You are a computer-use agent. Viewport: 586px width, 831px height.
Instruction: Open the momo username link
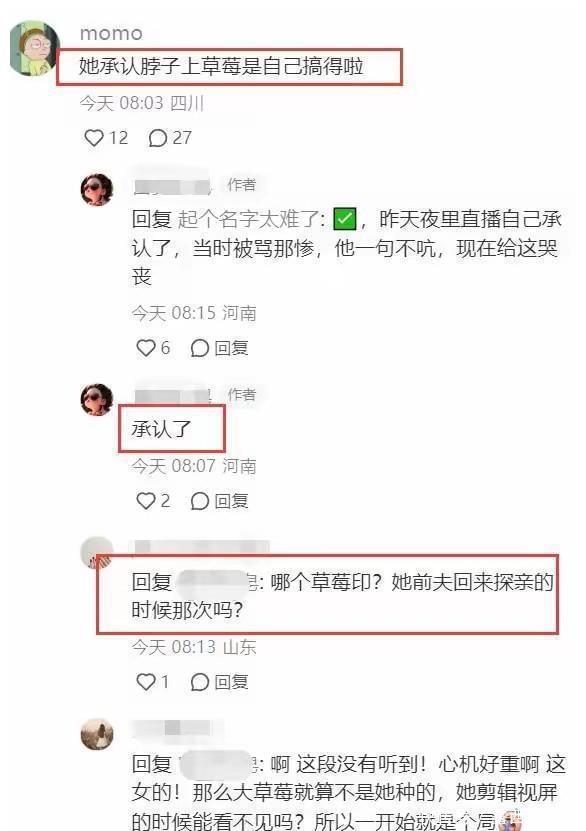[x=111, y=34]
